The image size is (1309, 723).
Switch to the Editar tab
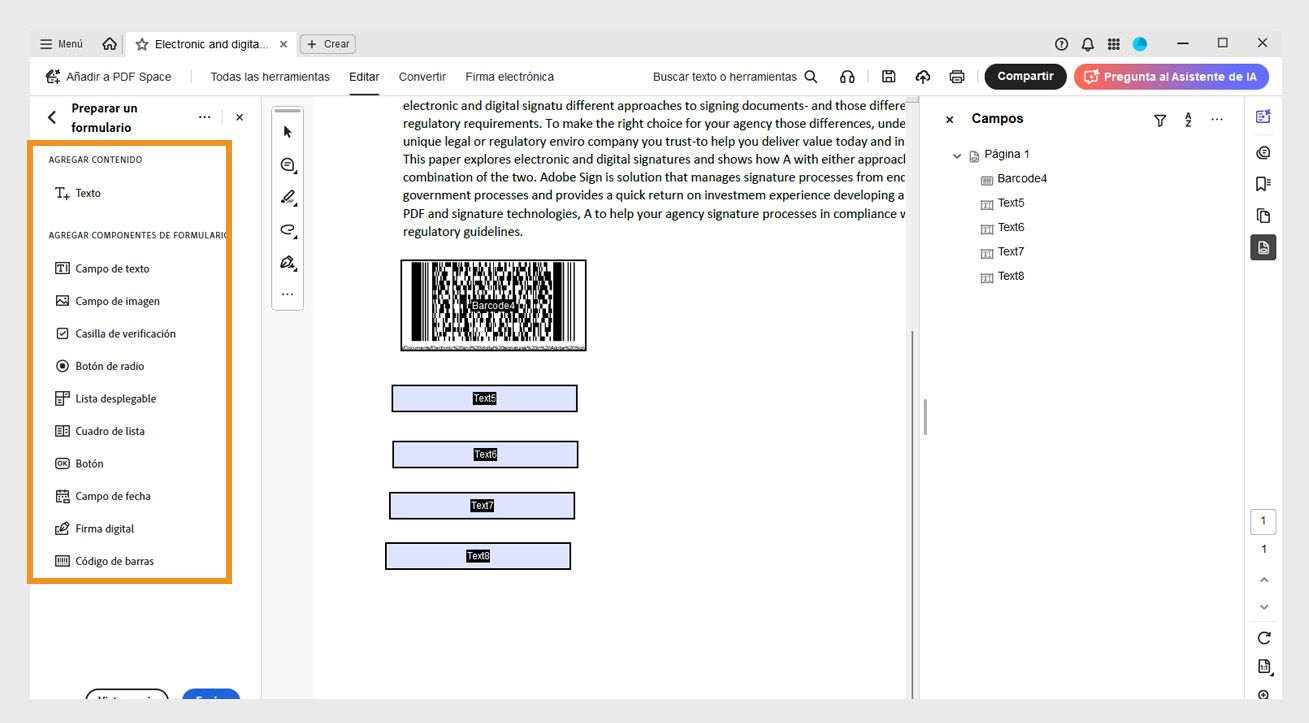point(364,77)
